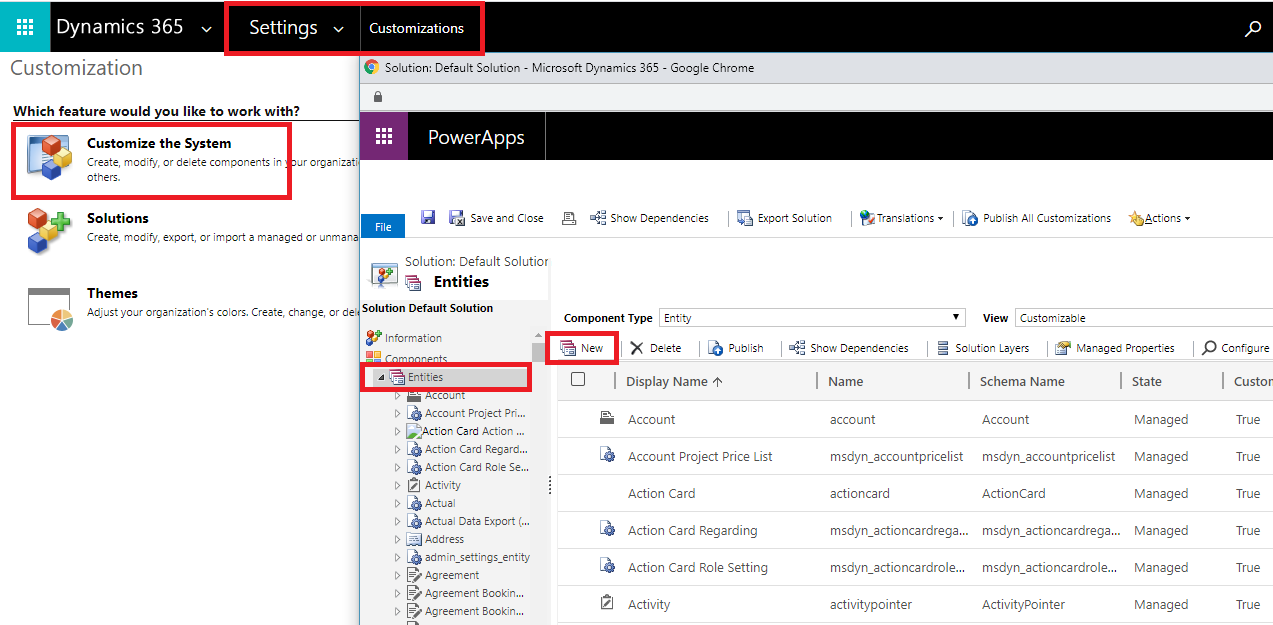The height and width of the screenshot is (625, 1273).
Task: Click the Publish All Customizations toolbar item
Action: pos(1037,218)
